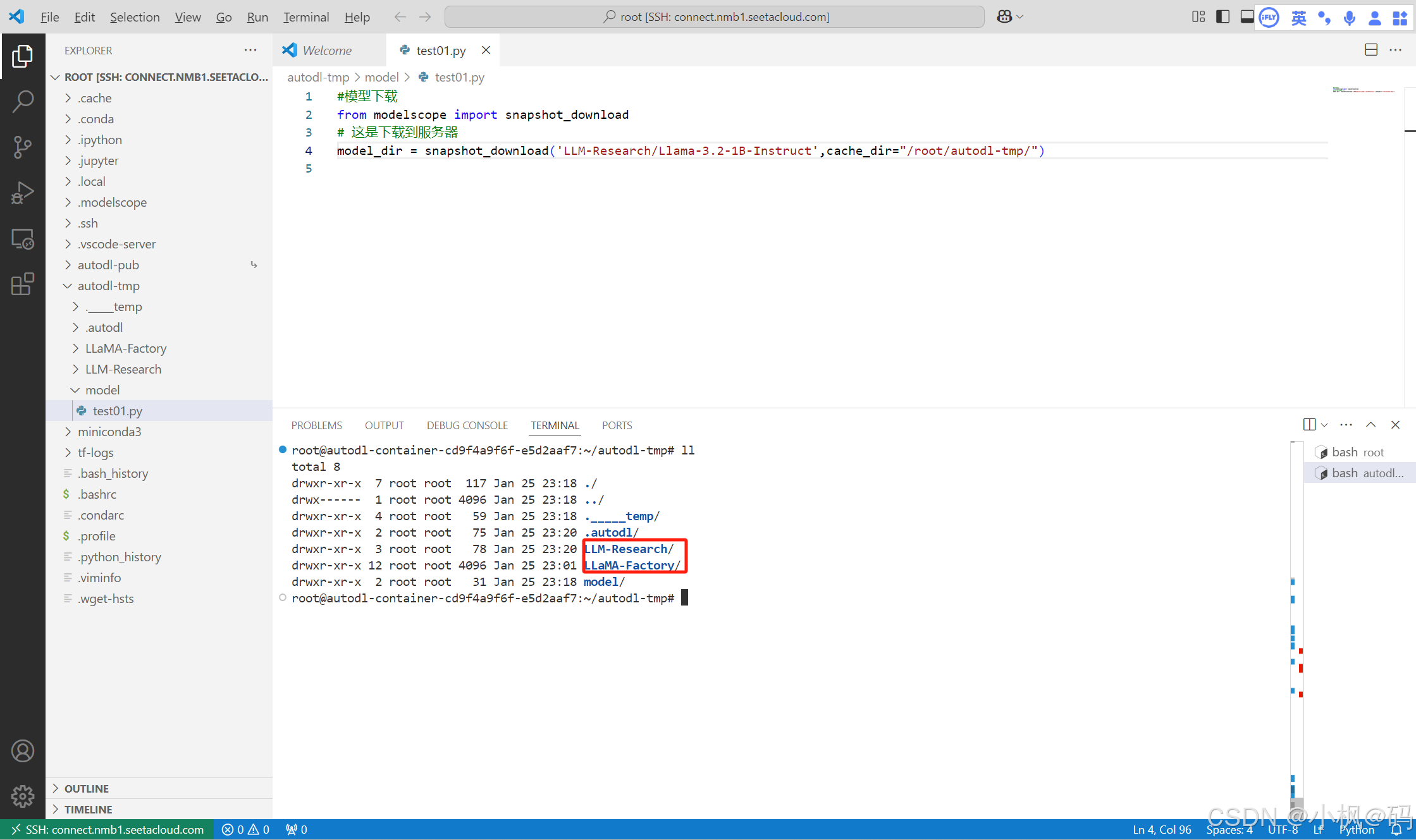Screen dimensions: 1416x840
Task: Split the editor with the layout icon
Action: (x=1371, y=50)
